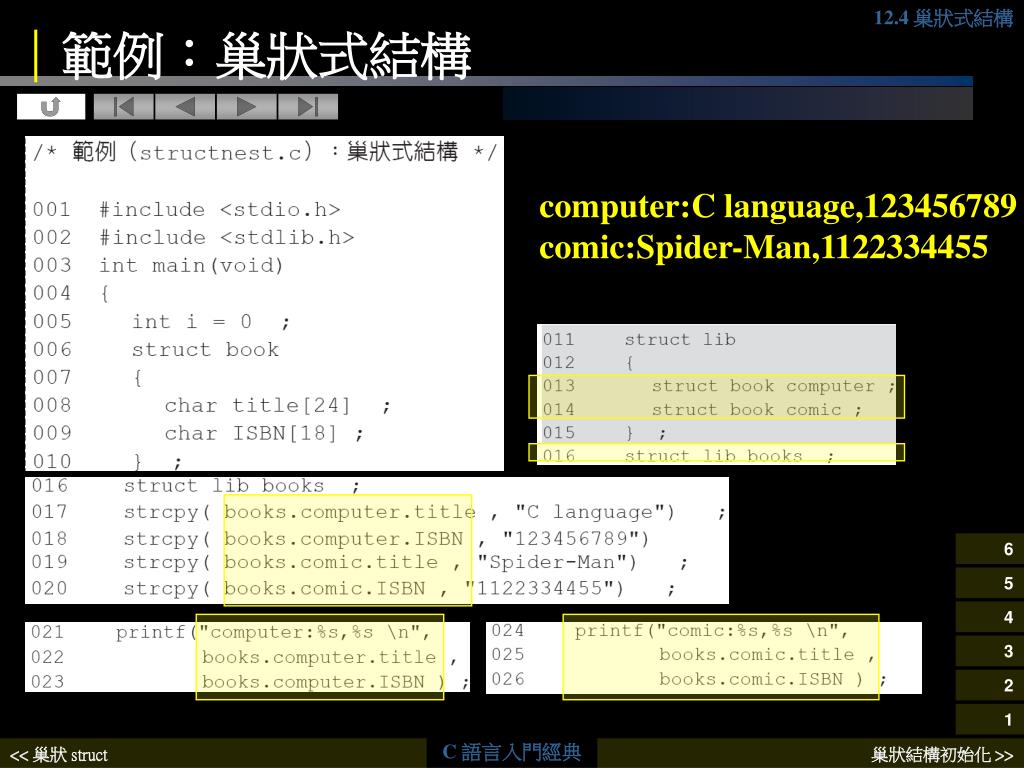
Task: Select step button 2
Action: (989, 685)
